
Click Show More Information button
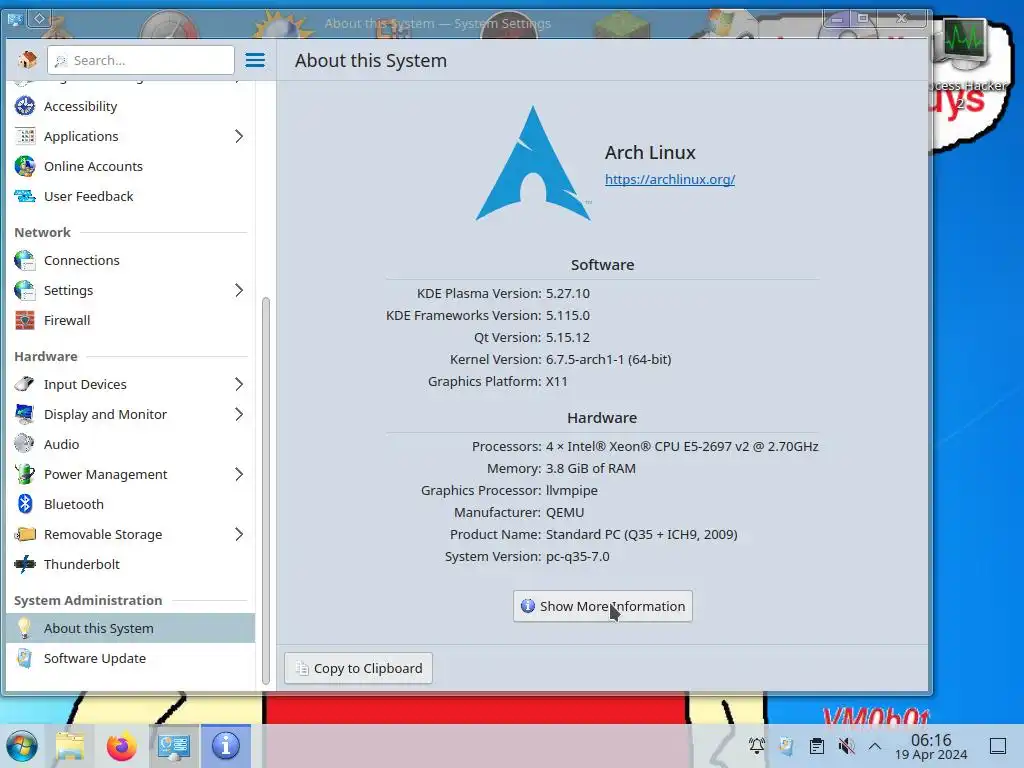pos(603,606)
